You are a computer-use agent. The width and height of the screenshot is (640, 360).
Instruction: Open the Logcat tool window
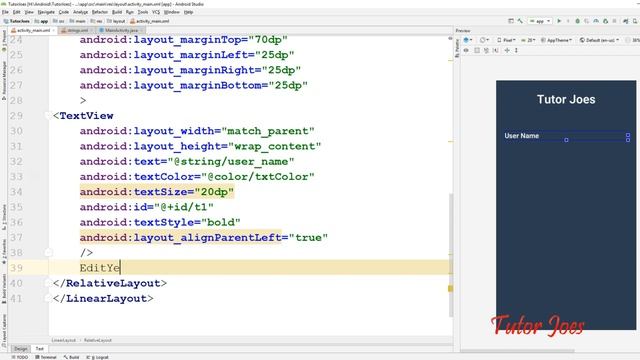pos(98,357)
